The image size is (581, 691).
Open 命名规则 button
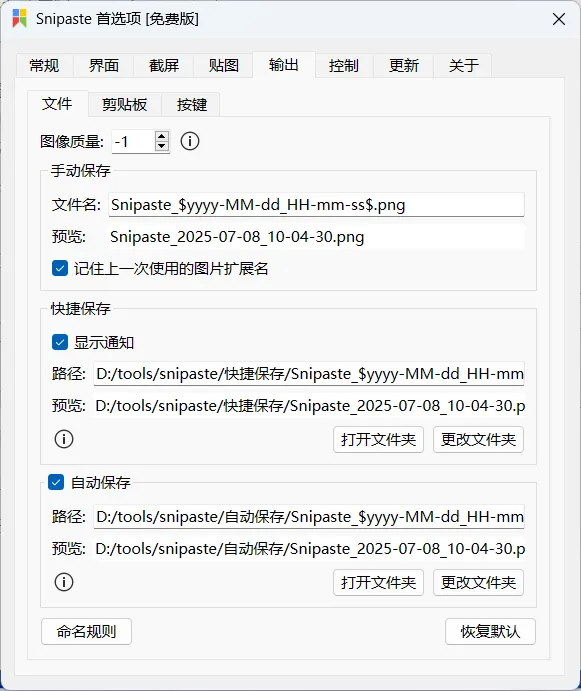tap(86, 632)
